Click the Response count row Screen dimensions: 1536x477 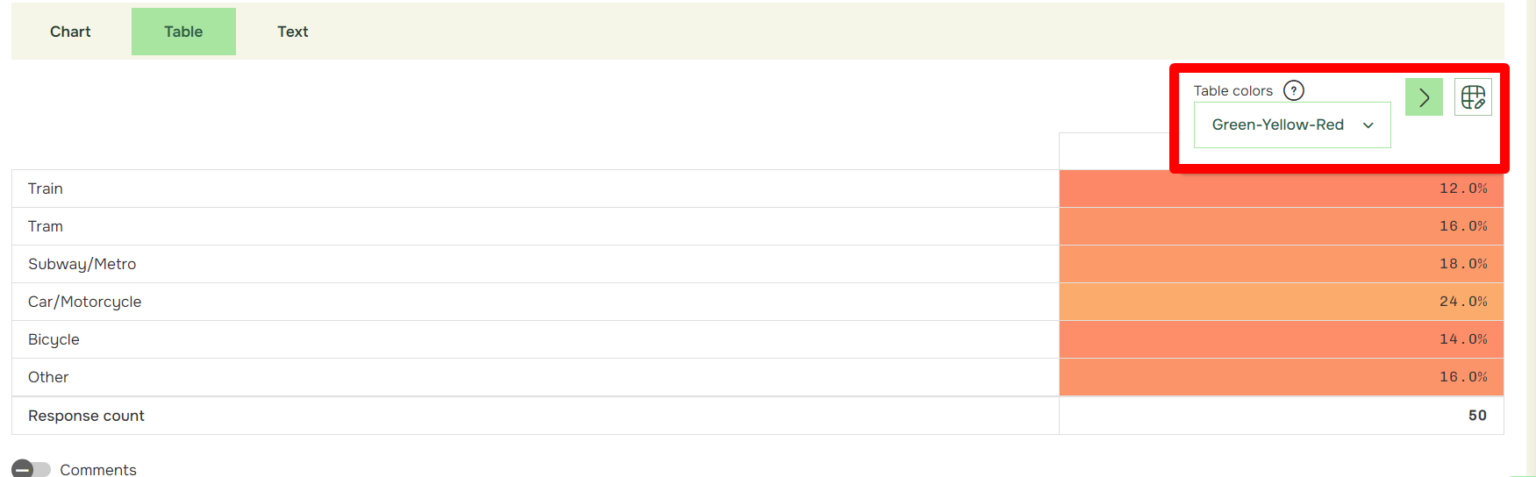(757, 415)
